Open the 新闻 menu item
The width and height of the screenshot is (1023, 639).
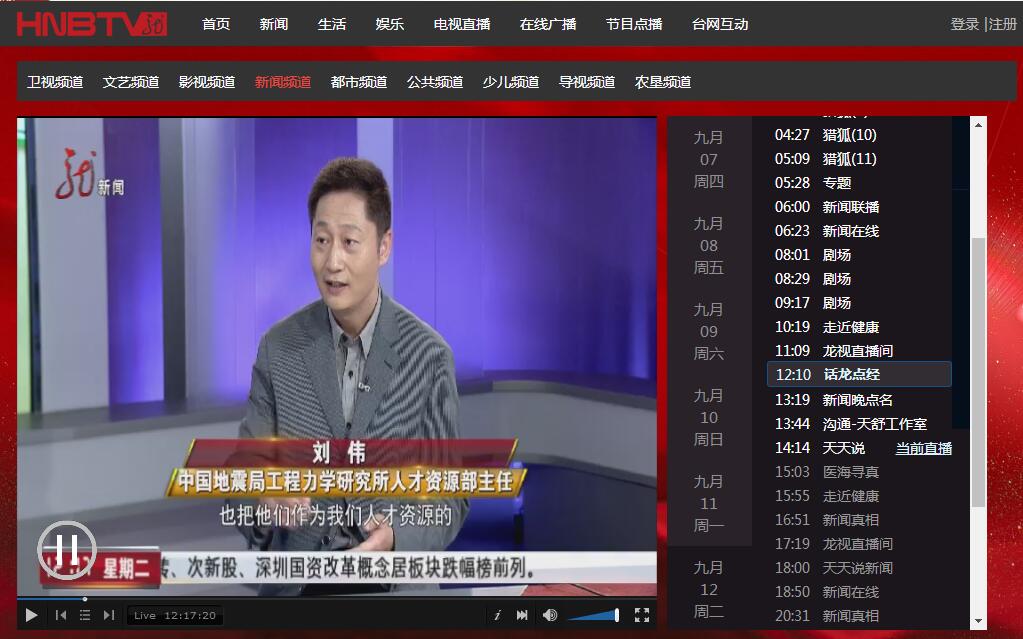pos(273,24)
